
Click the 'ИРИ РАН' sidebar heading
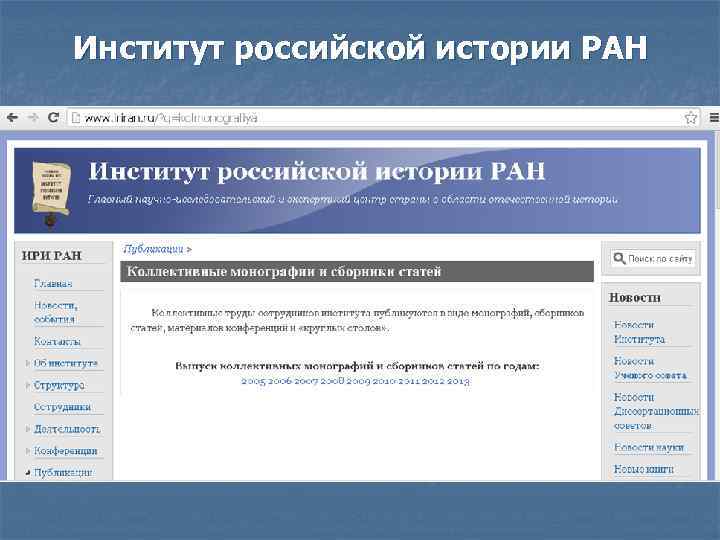pyautogui.click(x=52, y=256)
